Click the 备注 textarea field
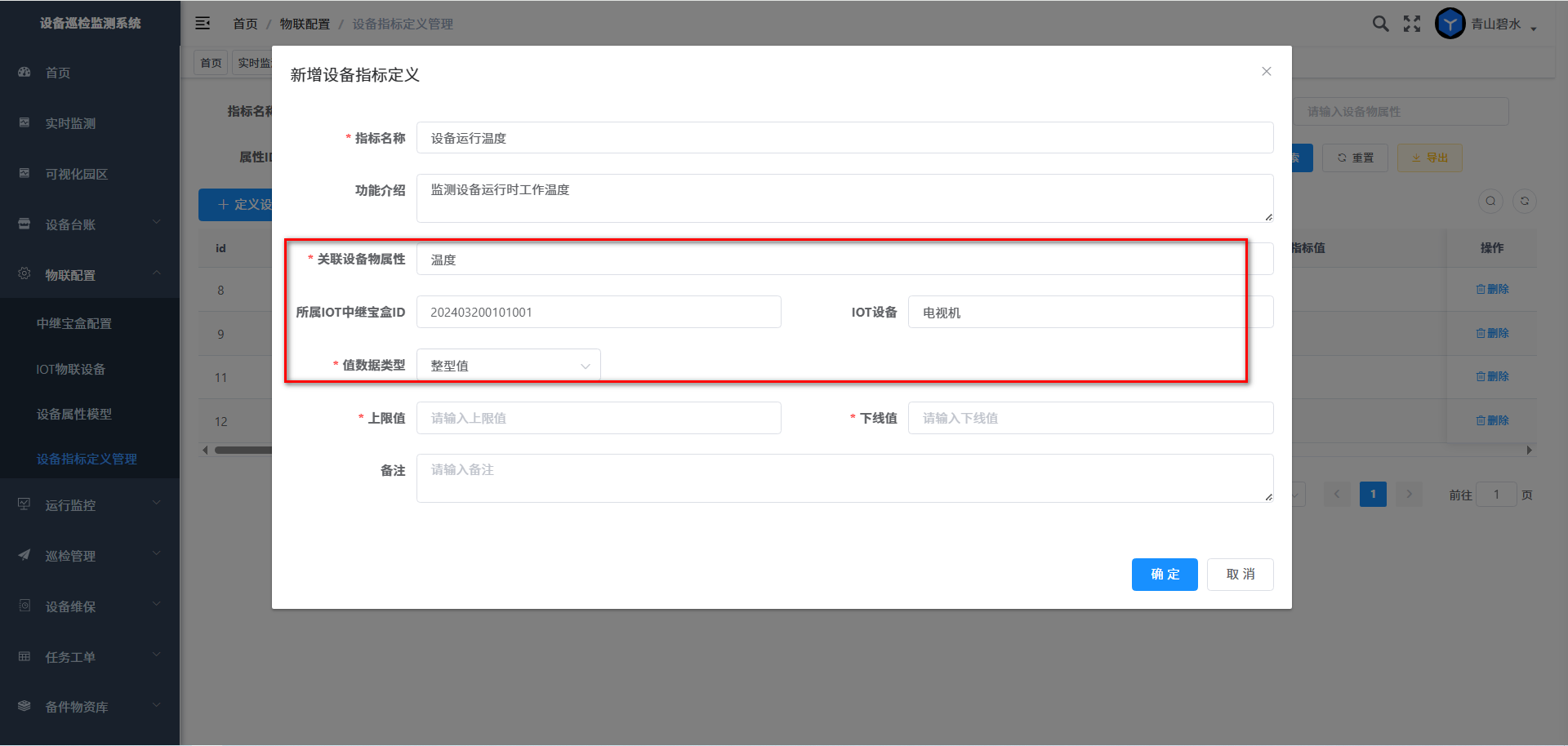 844,478
